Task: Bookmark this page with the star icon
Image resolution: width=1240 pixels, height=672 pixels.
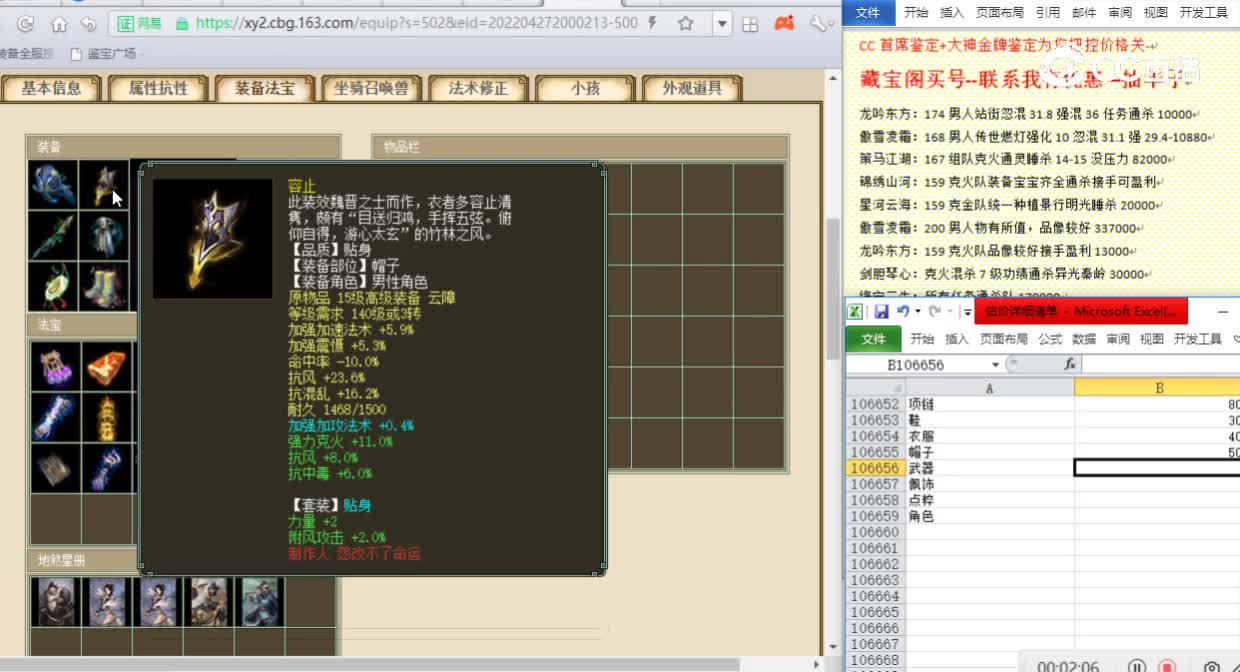Action: (x=686, y=23)
